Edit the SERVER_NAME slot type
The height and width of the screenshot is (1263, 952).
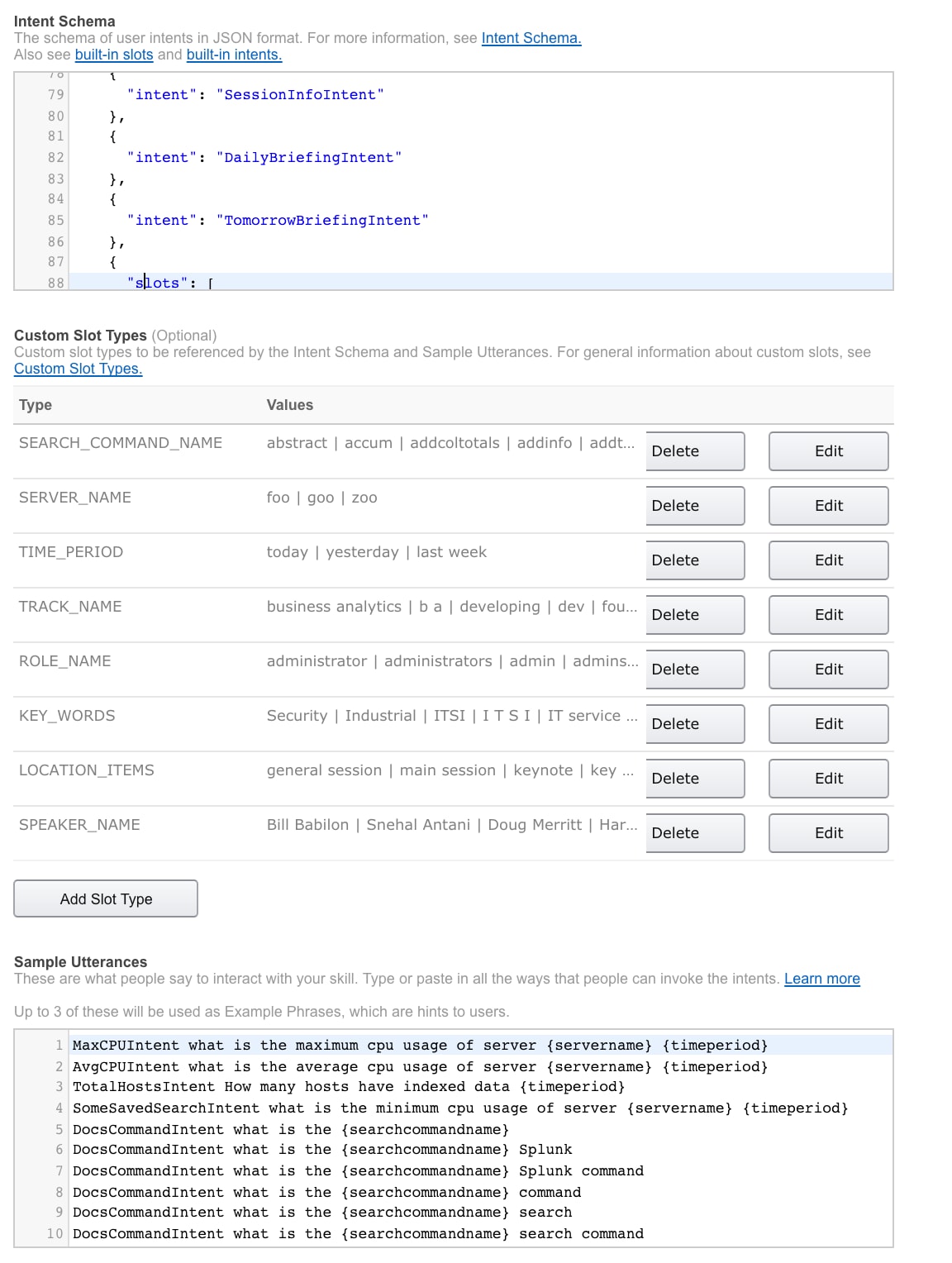click(x=829, y=506)
